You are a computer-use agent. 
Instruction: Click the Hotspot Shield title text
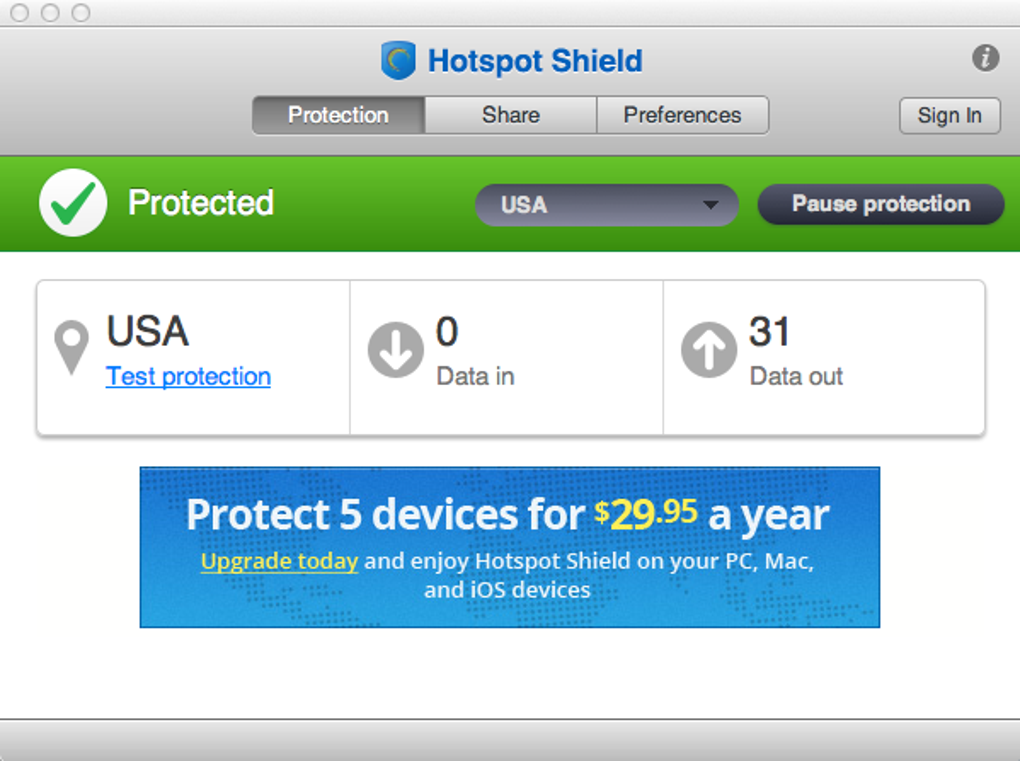534,61
